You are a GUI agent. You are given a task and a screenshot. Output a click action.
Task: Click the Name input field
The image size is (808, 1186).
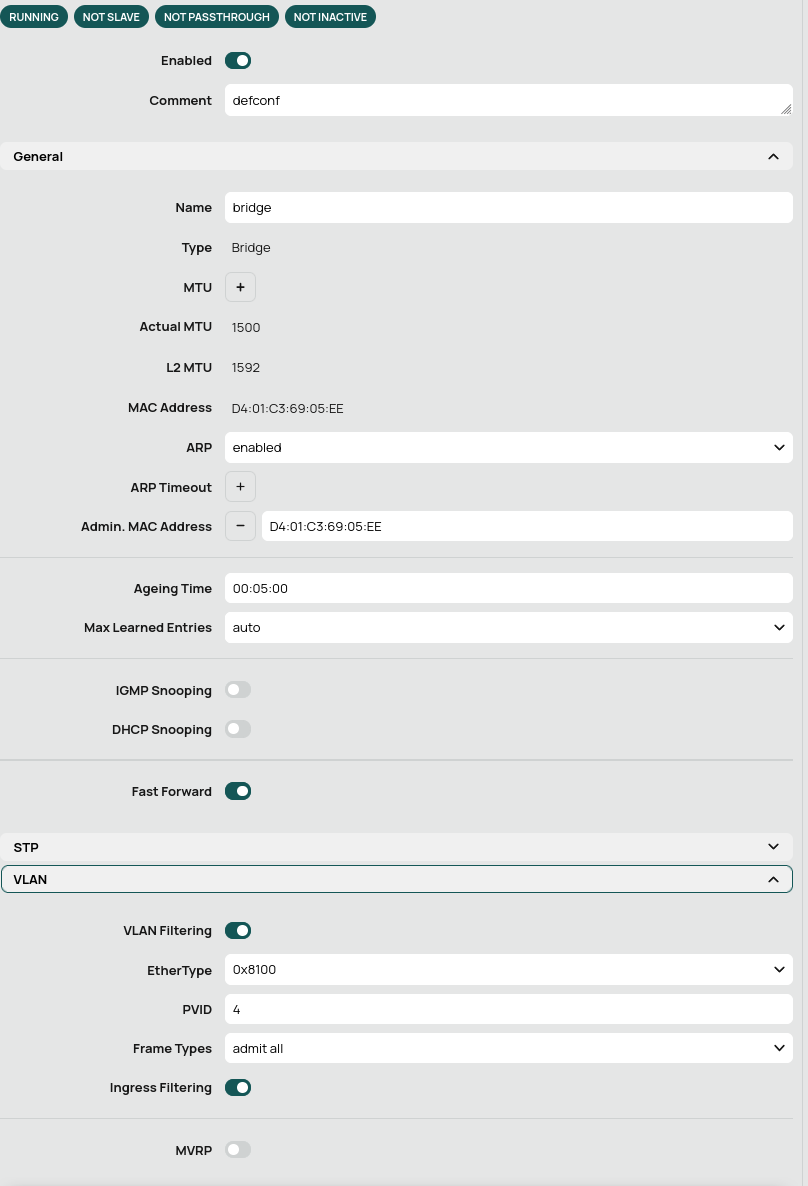tap(508, 208)
